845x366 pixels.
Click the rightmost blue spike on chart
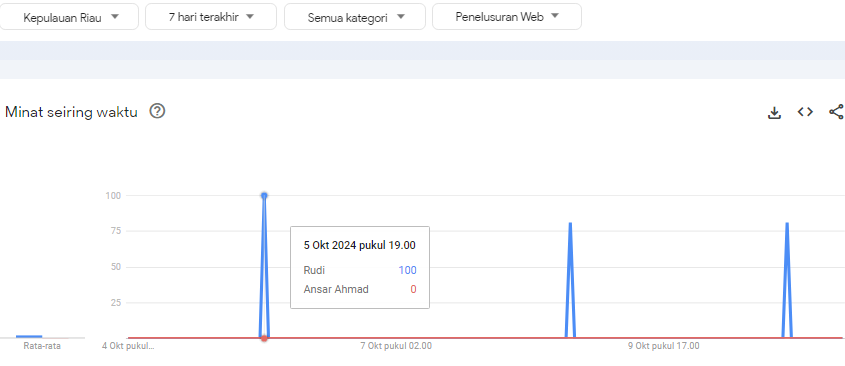[x=787, y=280]
